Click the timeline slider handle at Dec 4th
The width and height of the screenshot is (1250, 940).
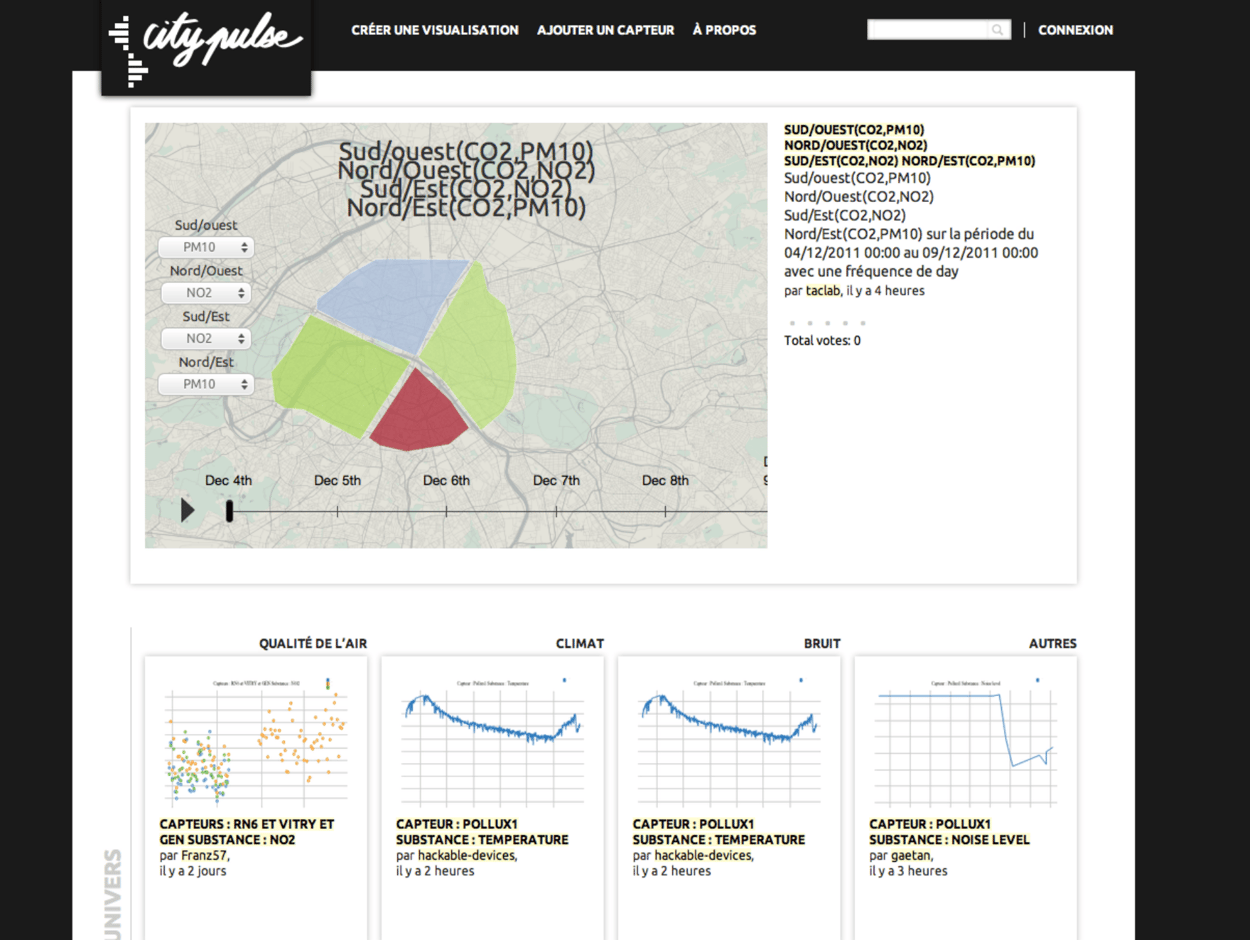point(229,510)
